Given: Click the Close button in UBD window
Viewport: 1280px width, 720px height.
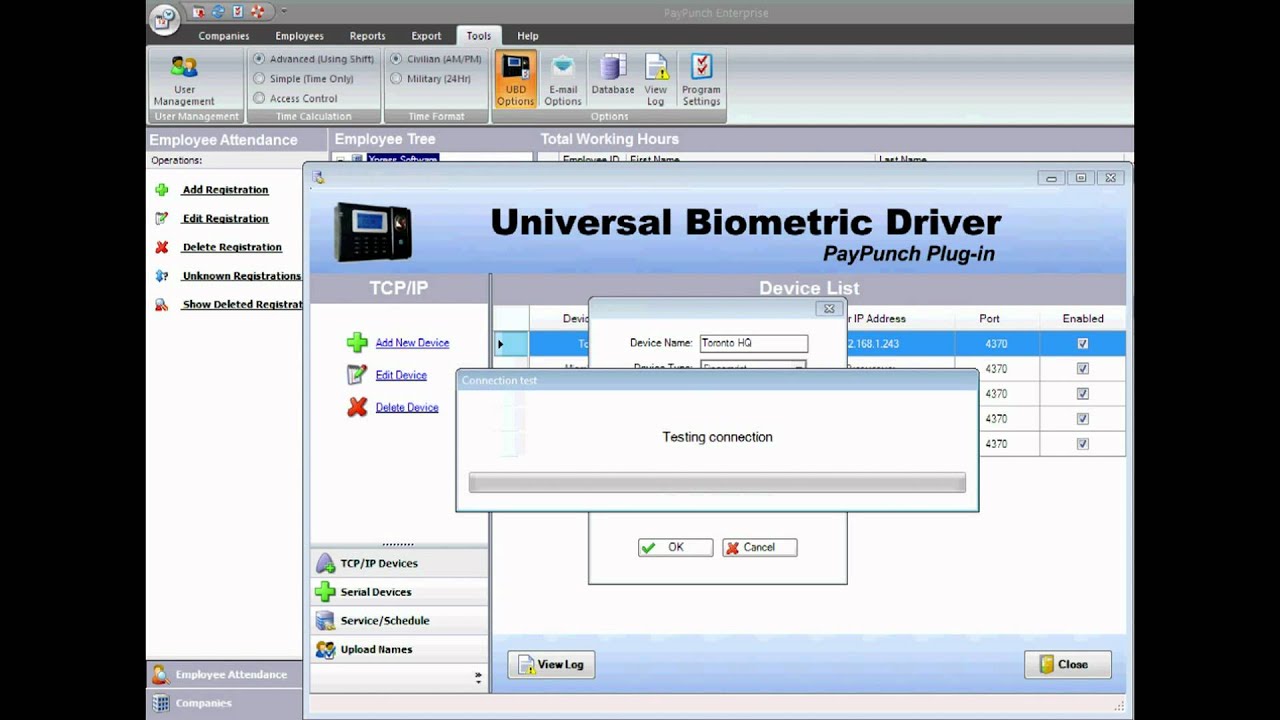Looking at the screenshot, I should pyautogui.click(x=1067, y=664).
